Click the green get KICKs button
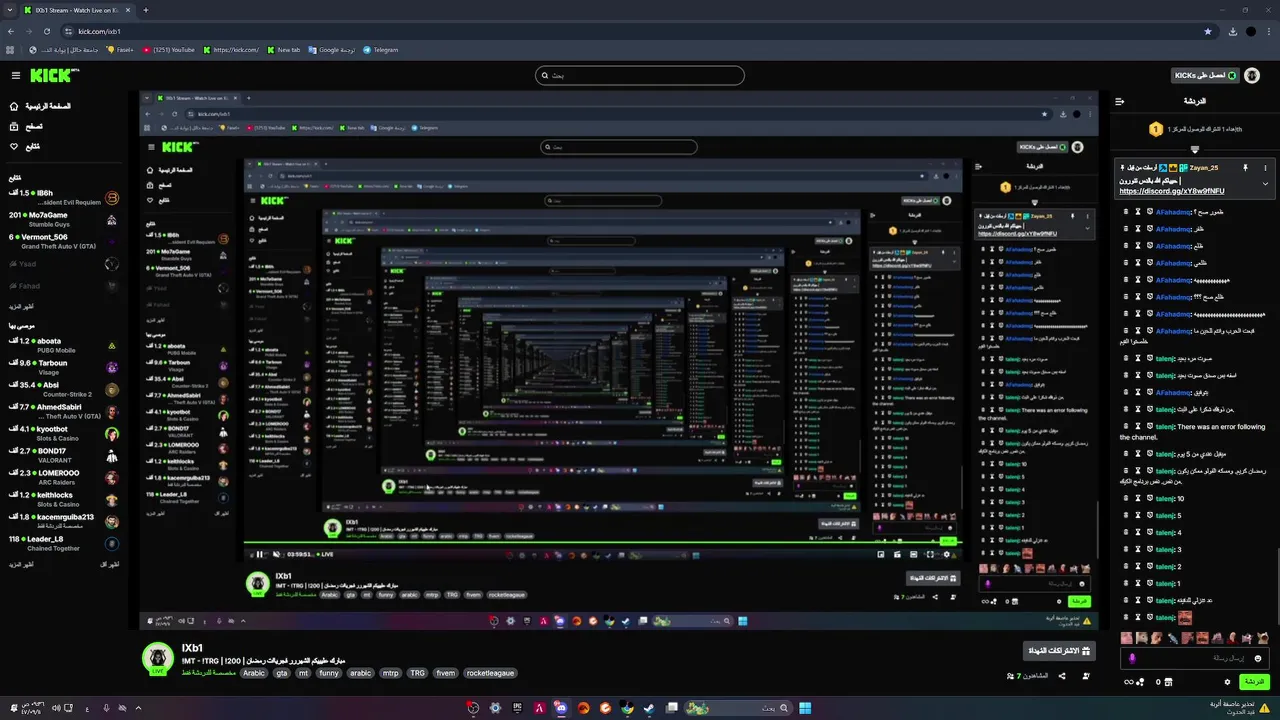This screenshot has height=720, width=1280. [x=1205, y=75]
